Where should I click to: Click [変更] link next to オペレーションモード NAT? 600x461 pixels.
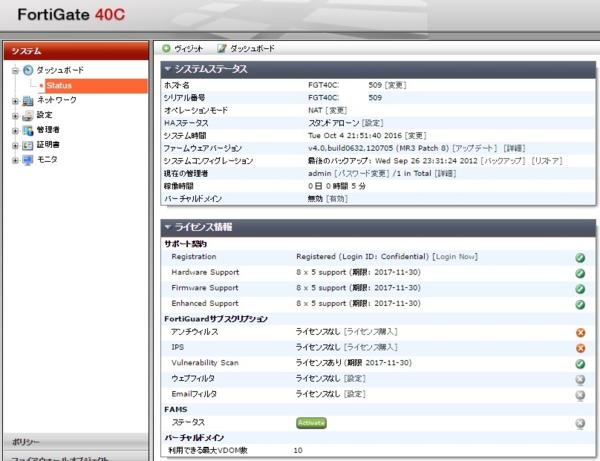336,110
